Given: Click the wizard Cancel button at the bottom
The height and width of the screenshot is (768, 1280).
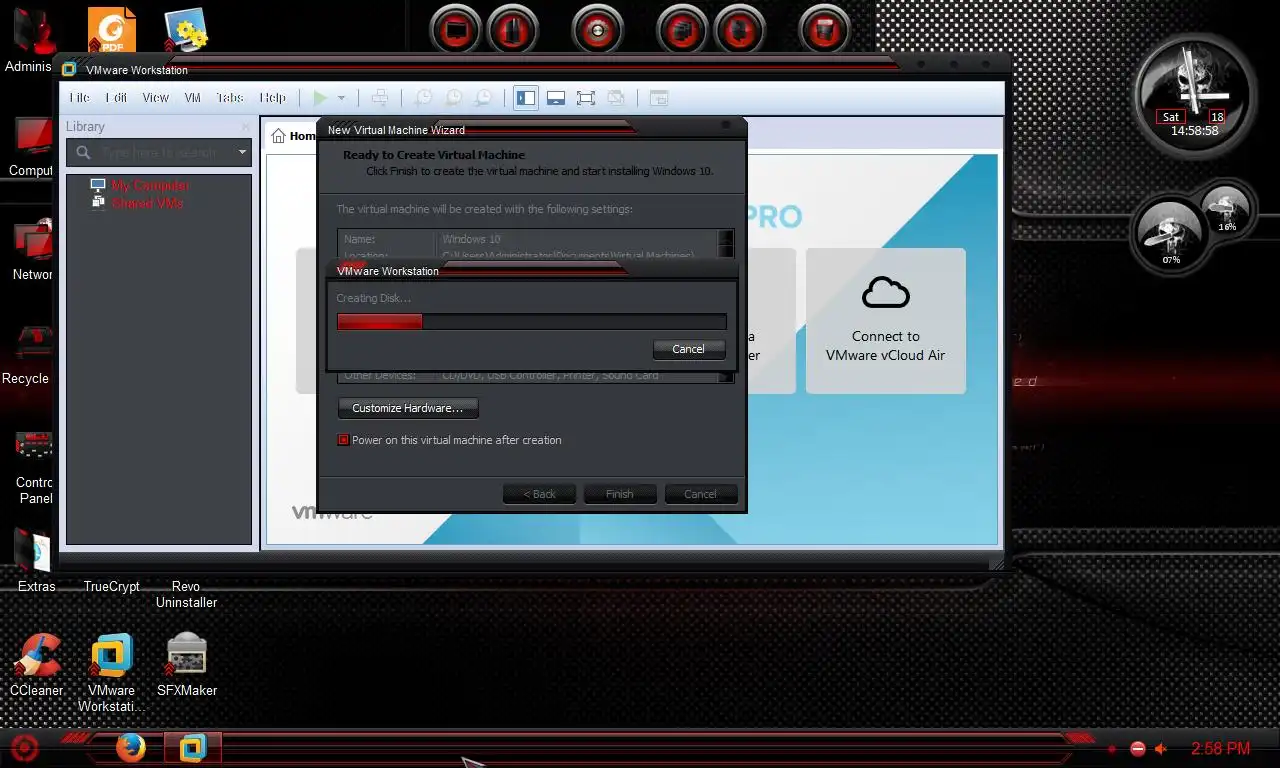Looking at the screenshot, I should tap(700, 494).
